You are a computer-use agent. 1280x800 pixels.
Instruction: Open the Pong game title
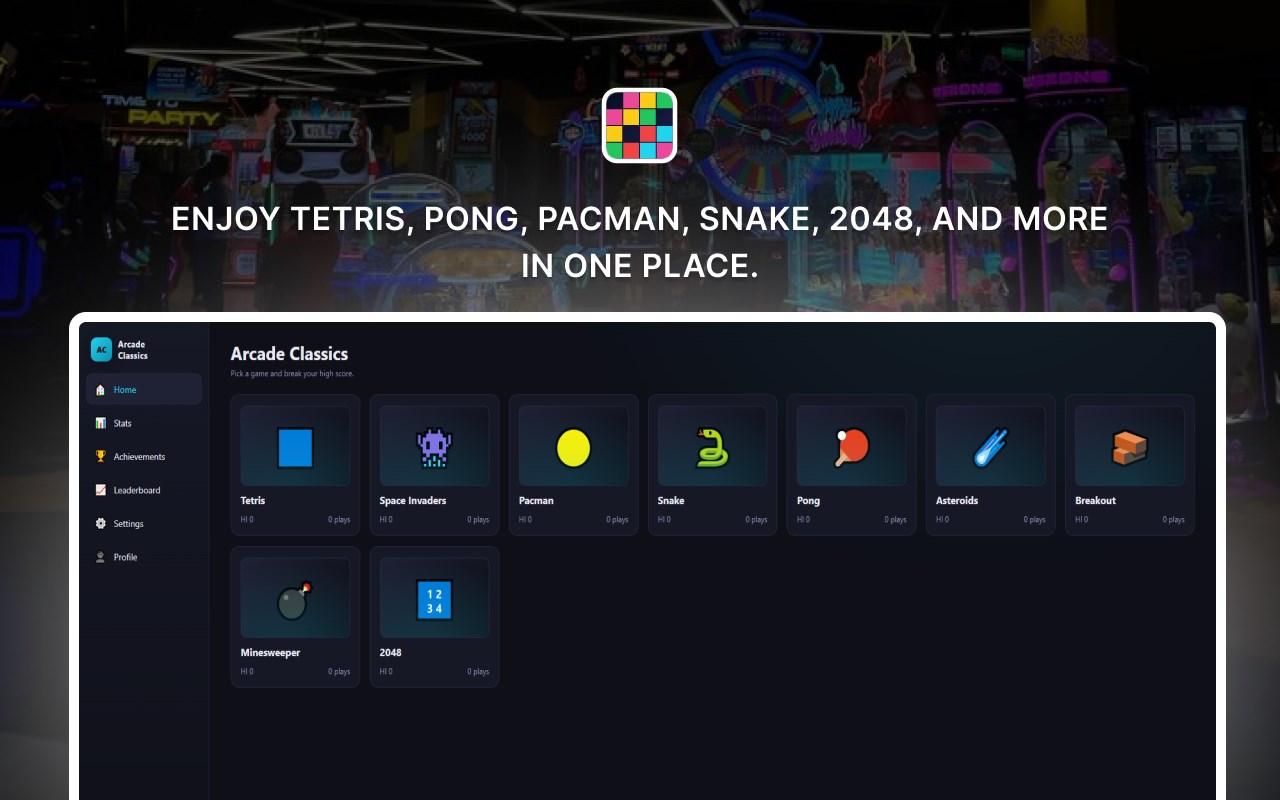[808, 501]
